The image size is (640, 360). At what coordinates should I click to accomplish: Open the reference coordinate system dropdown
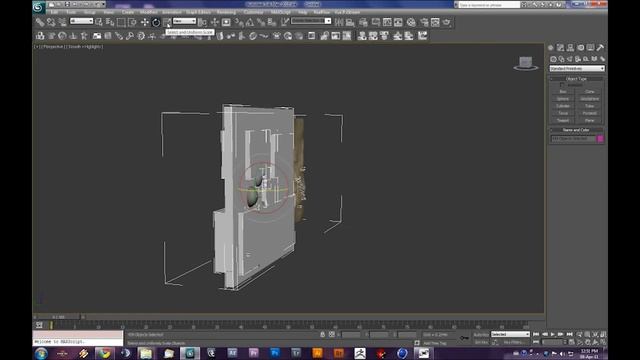[x=184, y=21]
